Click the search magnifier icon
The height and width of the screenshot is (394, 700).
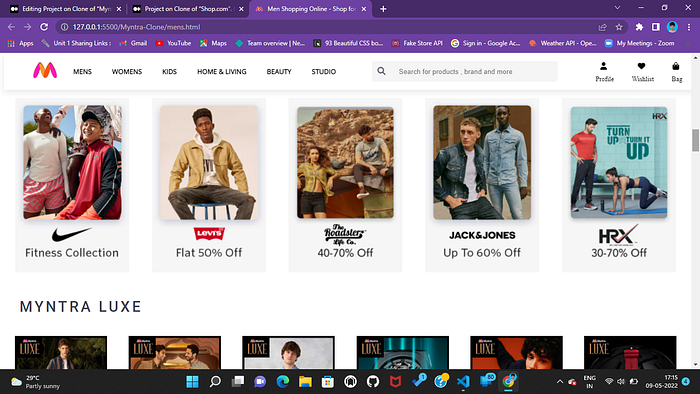381,71
